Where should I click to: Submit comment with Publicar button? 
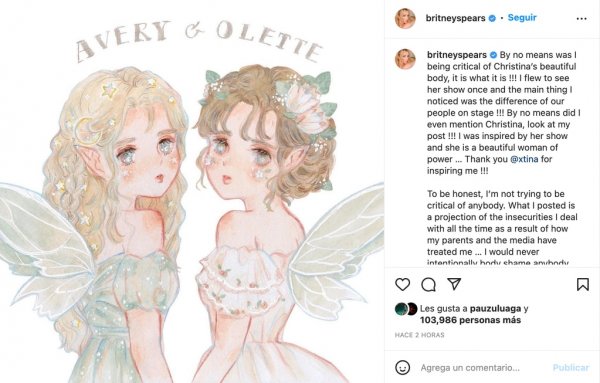pyautogui.click(x=571, y=368)
